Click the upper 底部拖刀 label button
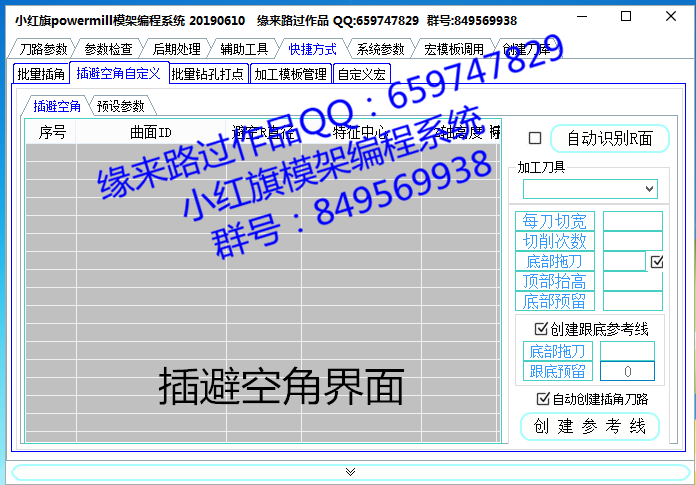This screenshot has width=696, height=485. click(x=554, y=261)
